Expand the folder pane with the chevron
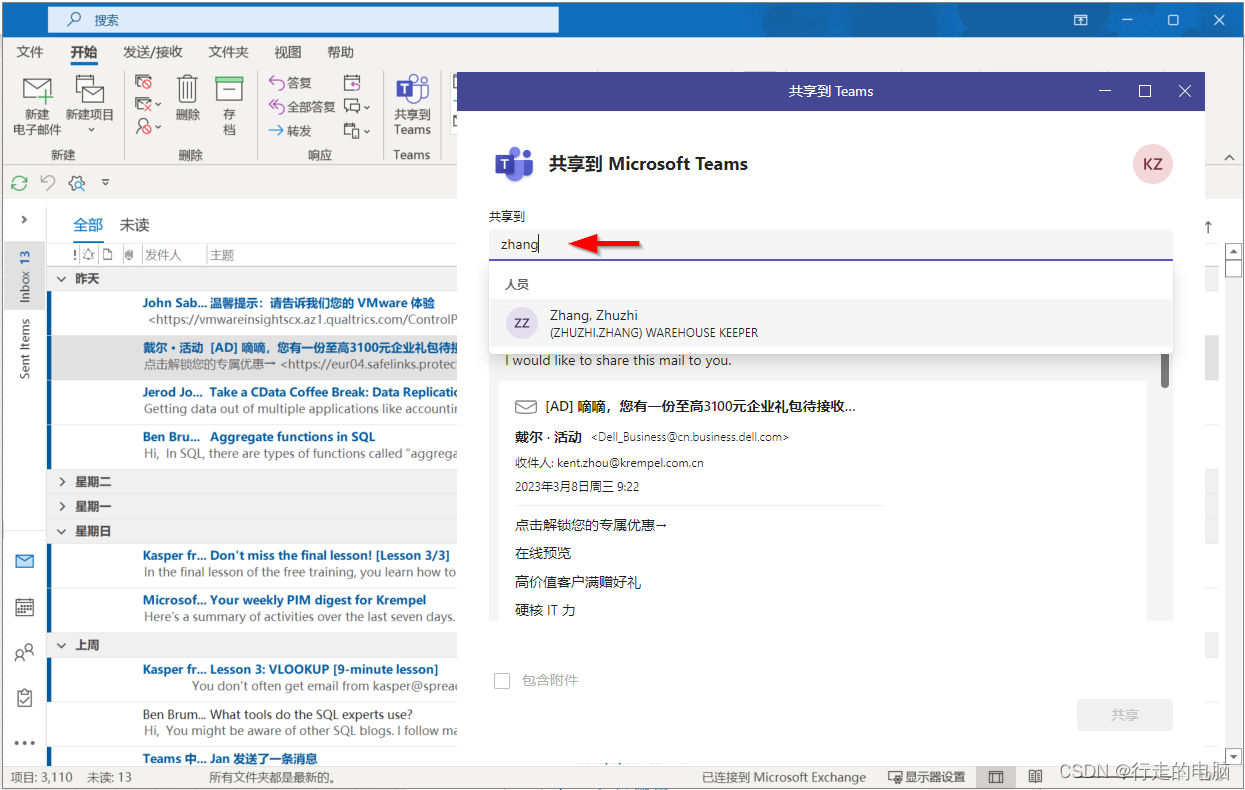 coord(25,220)
